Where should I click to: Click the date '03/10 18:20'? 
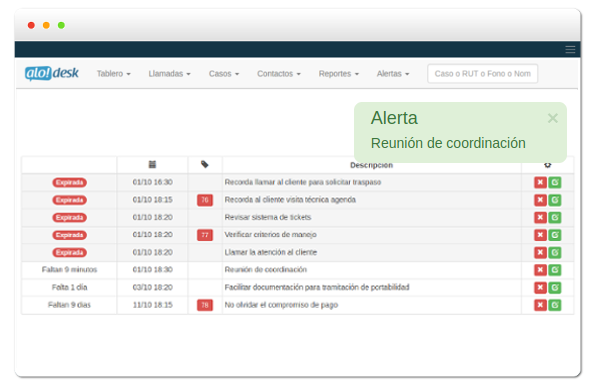pos(153,287)
